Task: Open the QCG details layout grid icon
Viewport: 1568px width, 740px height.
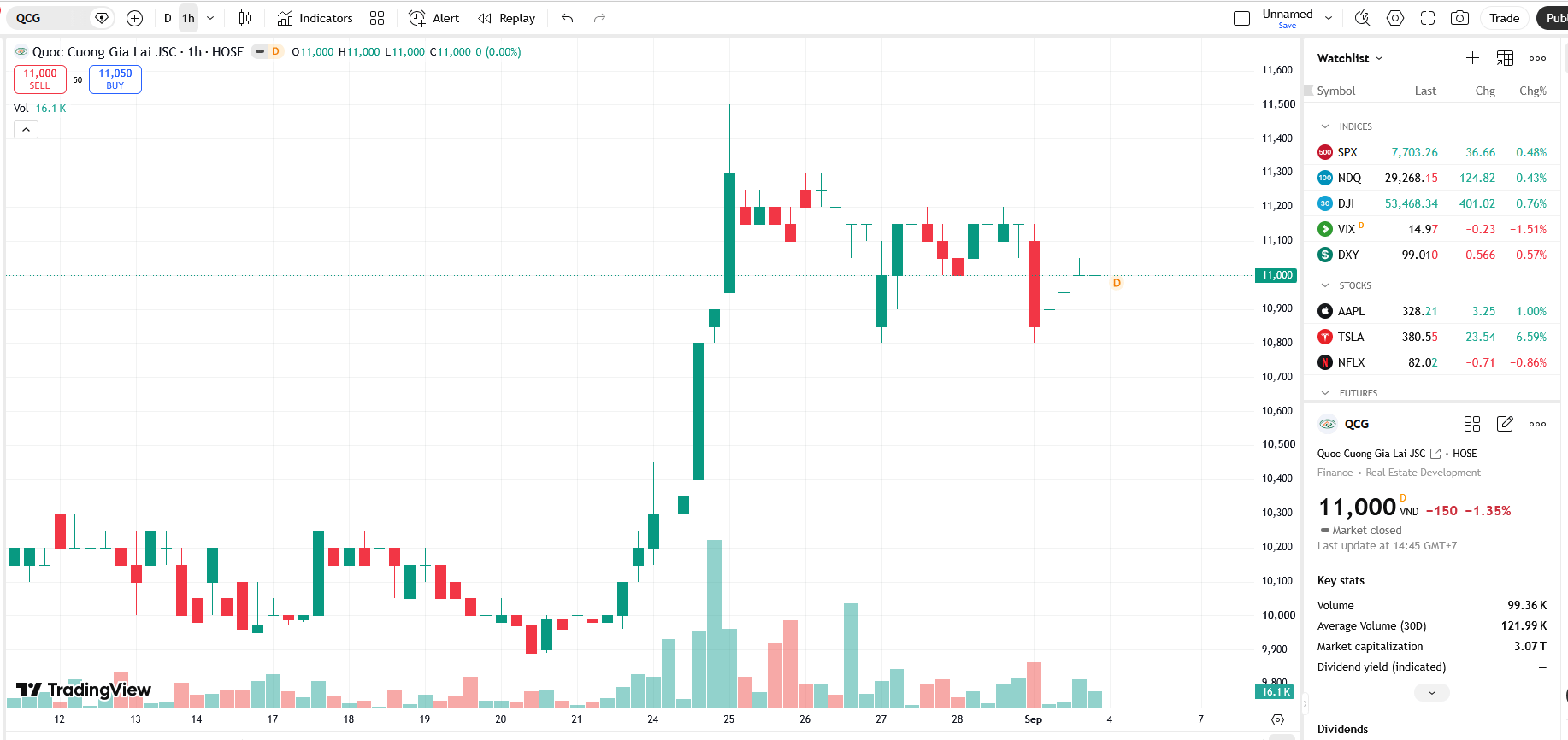Action: tap(1472, 424)
